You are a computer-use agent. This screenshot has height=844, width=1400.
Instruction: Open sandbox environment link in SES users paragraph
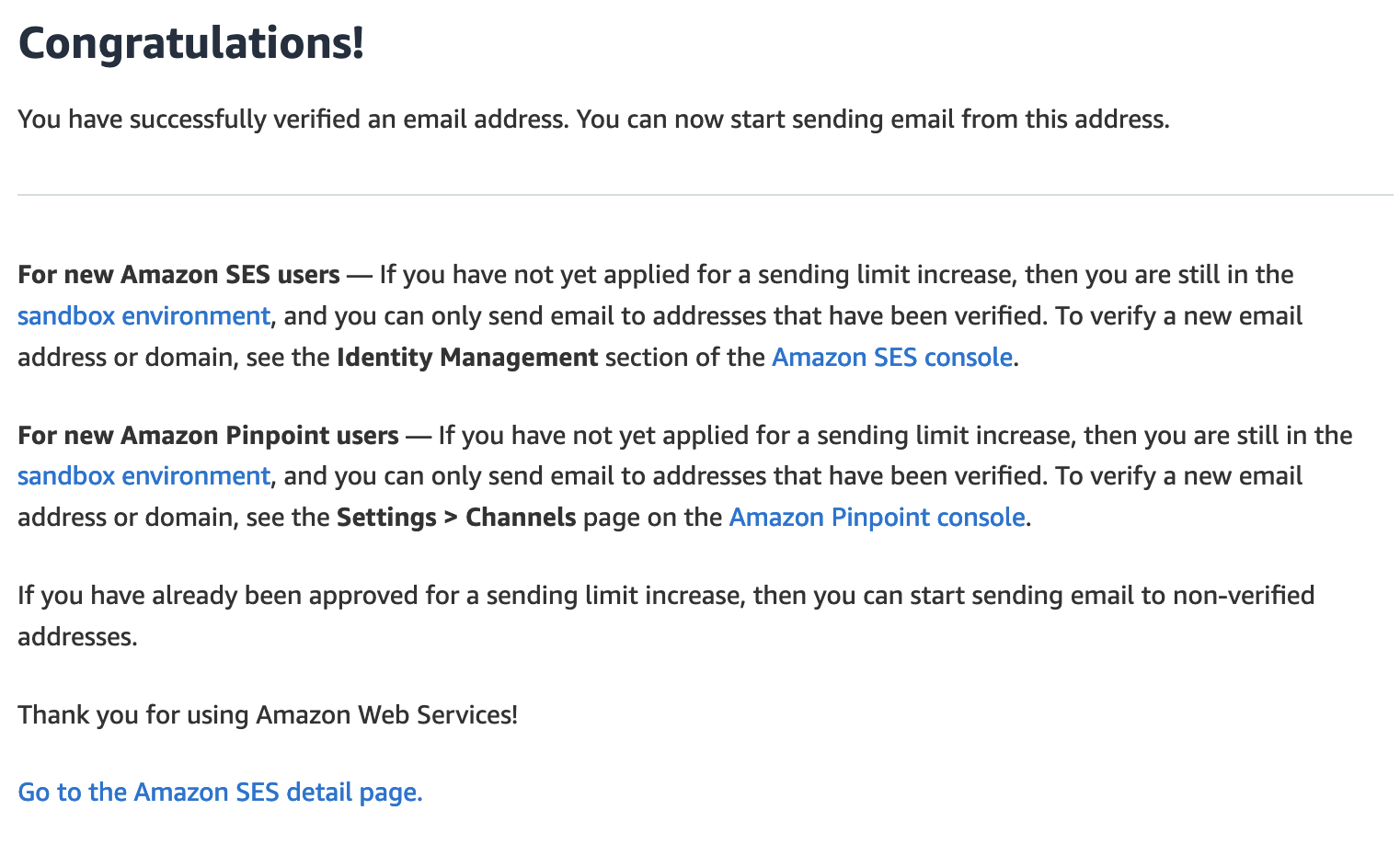coord(143,316)
